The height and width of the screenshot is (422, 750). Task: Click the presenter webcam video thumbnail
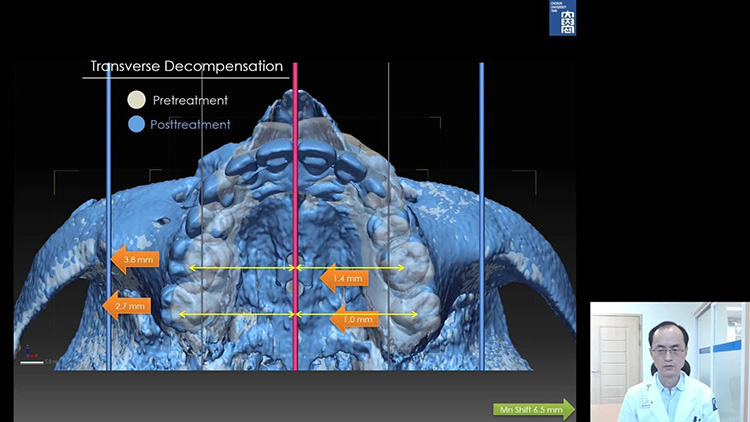[x=669, y=361]
